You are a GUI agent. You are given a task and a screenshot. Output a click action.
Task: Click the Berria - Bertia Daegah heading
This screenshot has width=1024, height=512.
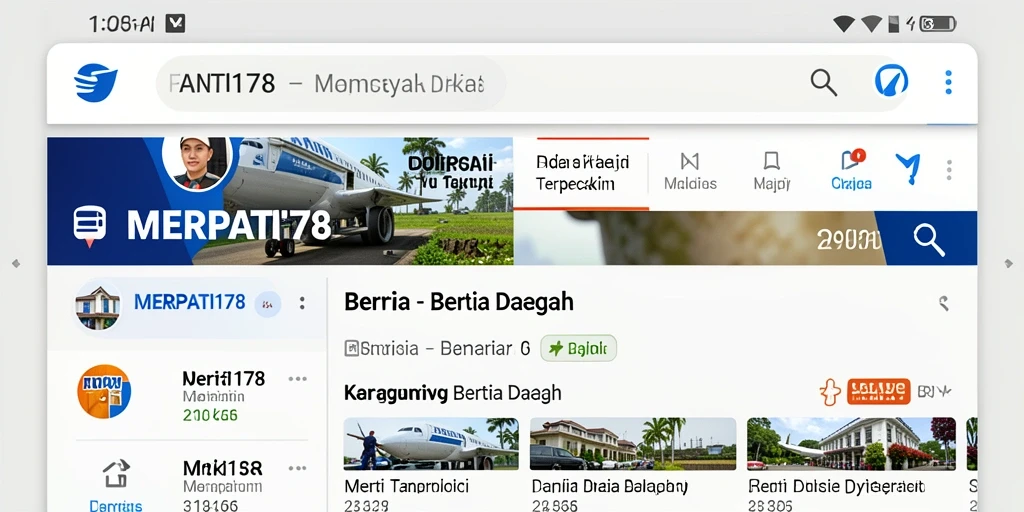(x=458, y=302)
